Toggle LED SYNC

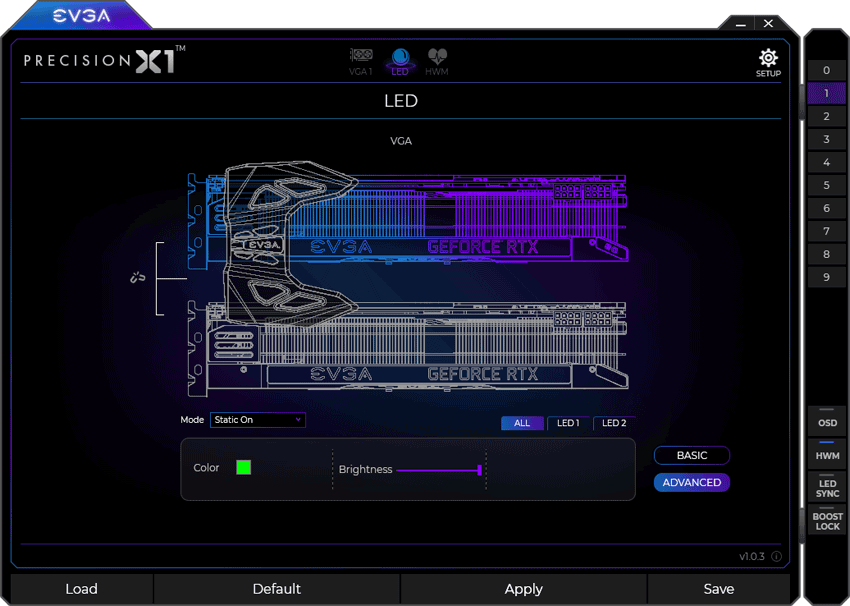pos(827,487)
